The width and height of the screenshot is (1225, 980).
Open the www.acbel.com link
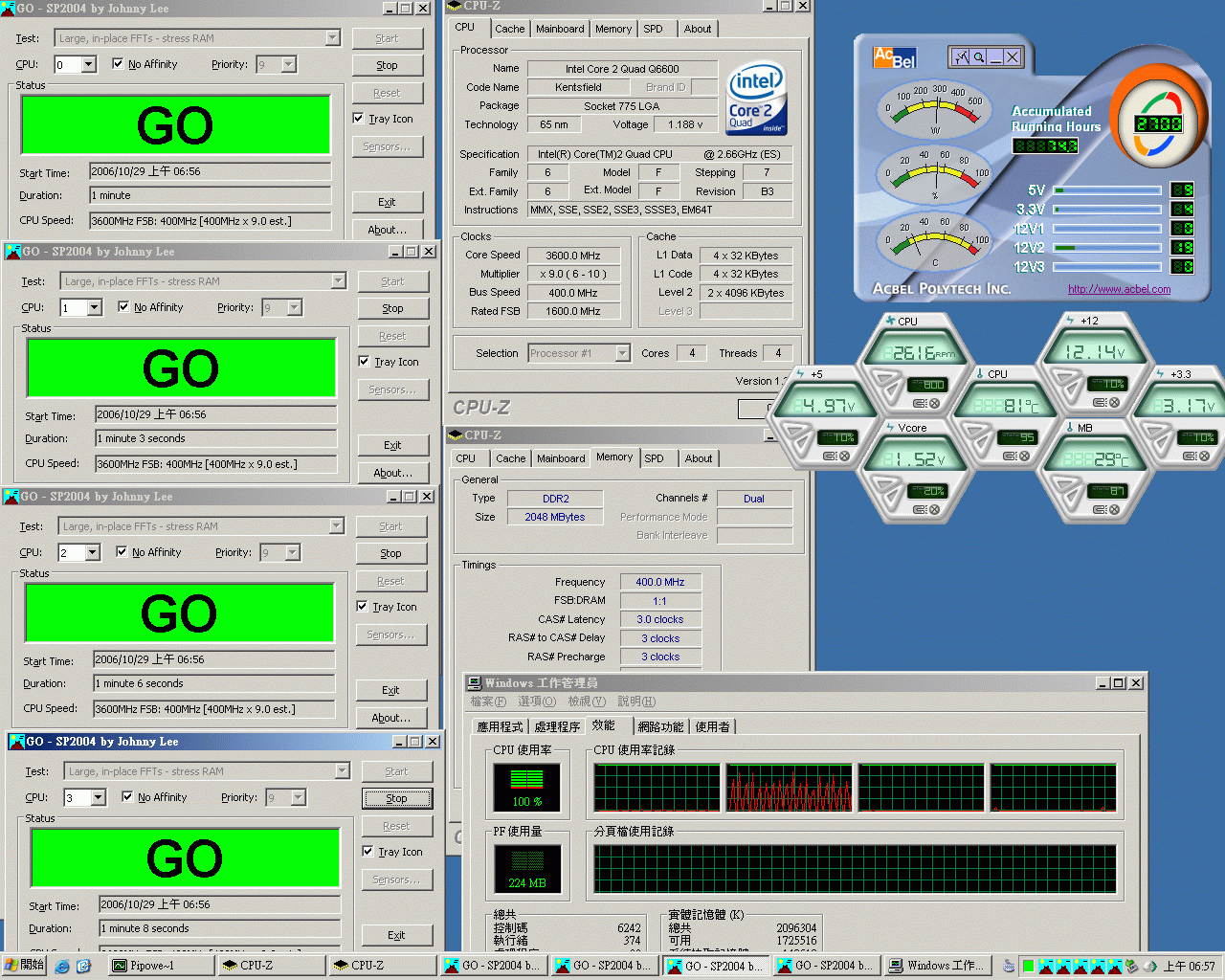(1119, 289)
